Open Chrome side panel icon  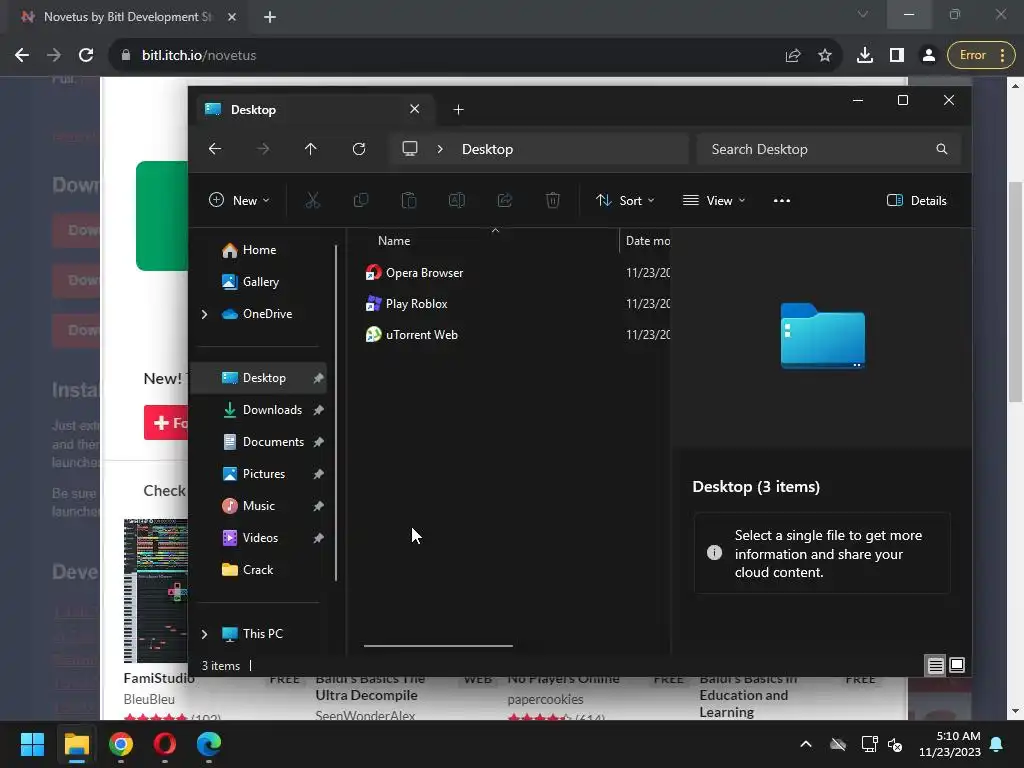pos(897,56)
